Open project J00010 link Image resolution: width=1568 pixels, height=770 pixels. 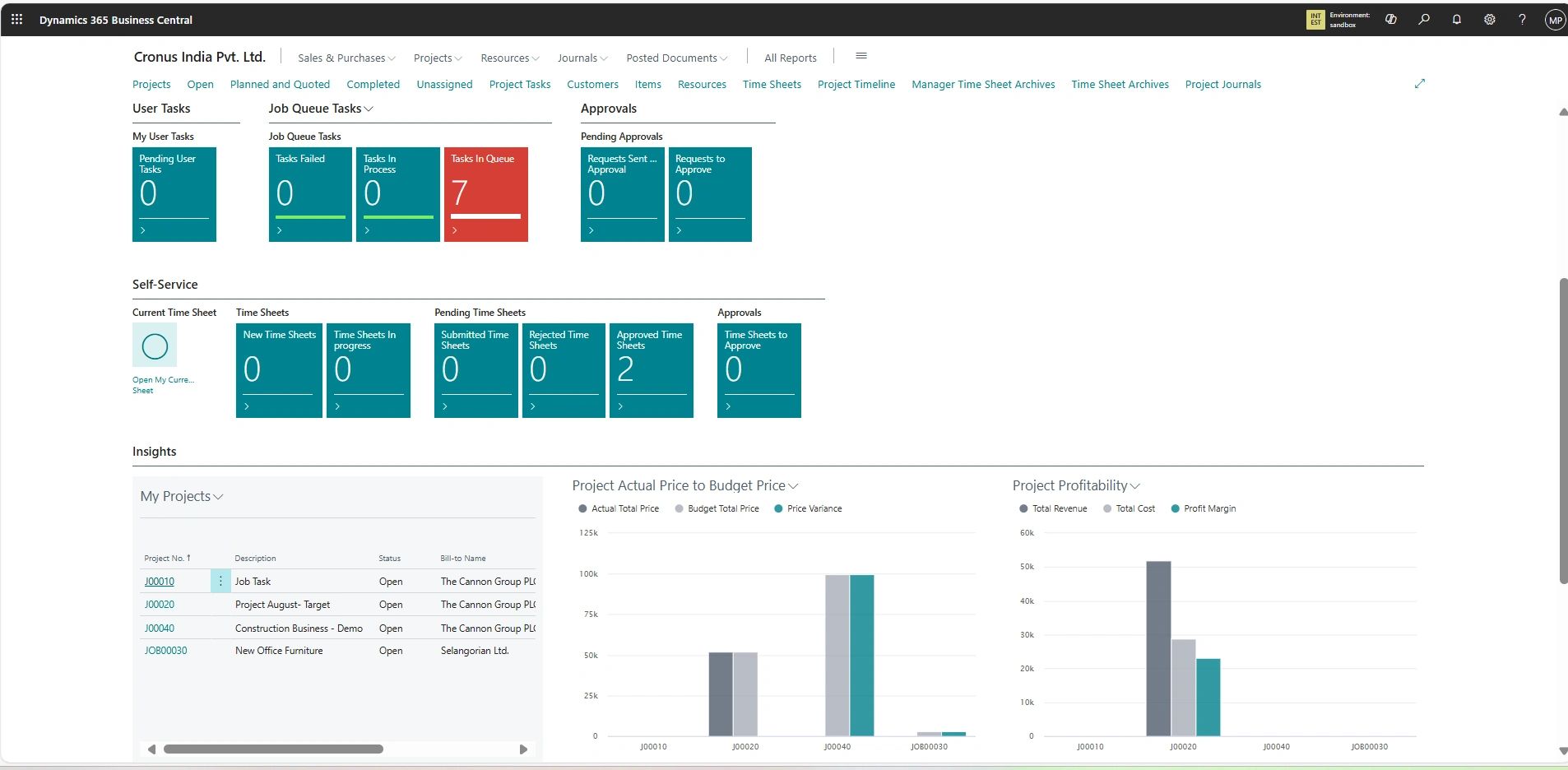pyautogui.click(x=160, y=581)
